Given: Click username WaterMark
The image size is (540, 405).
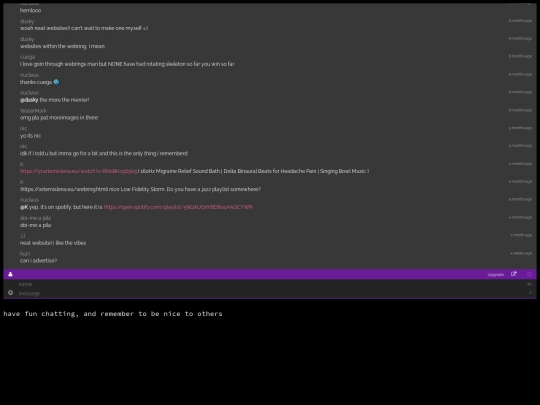Looking at the screenshot, I should click(33, 111).
